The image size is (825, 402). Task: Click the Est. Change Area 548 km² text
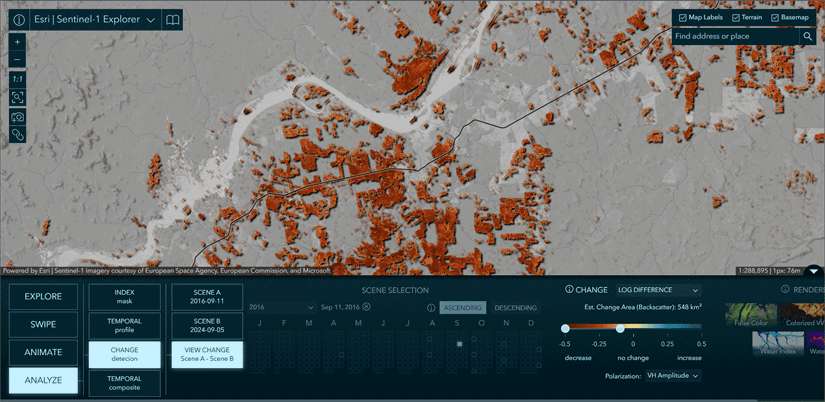642,307
